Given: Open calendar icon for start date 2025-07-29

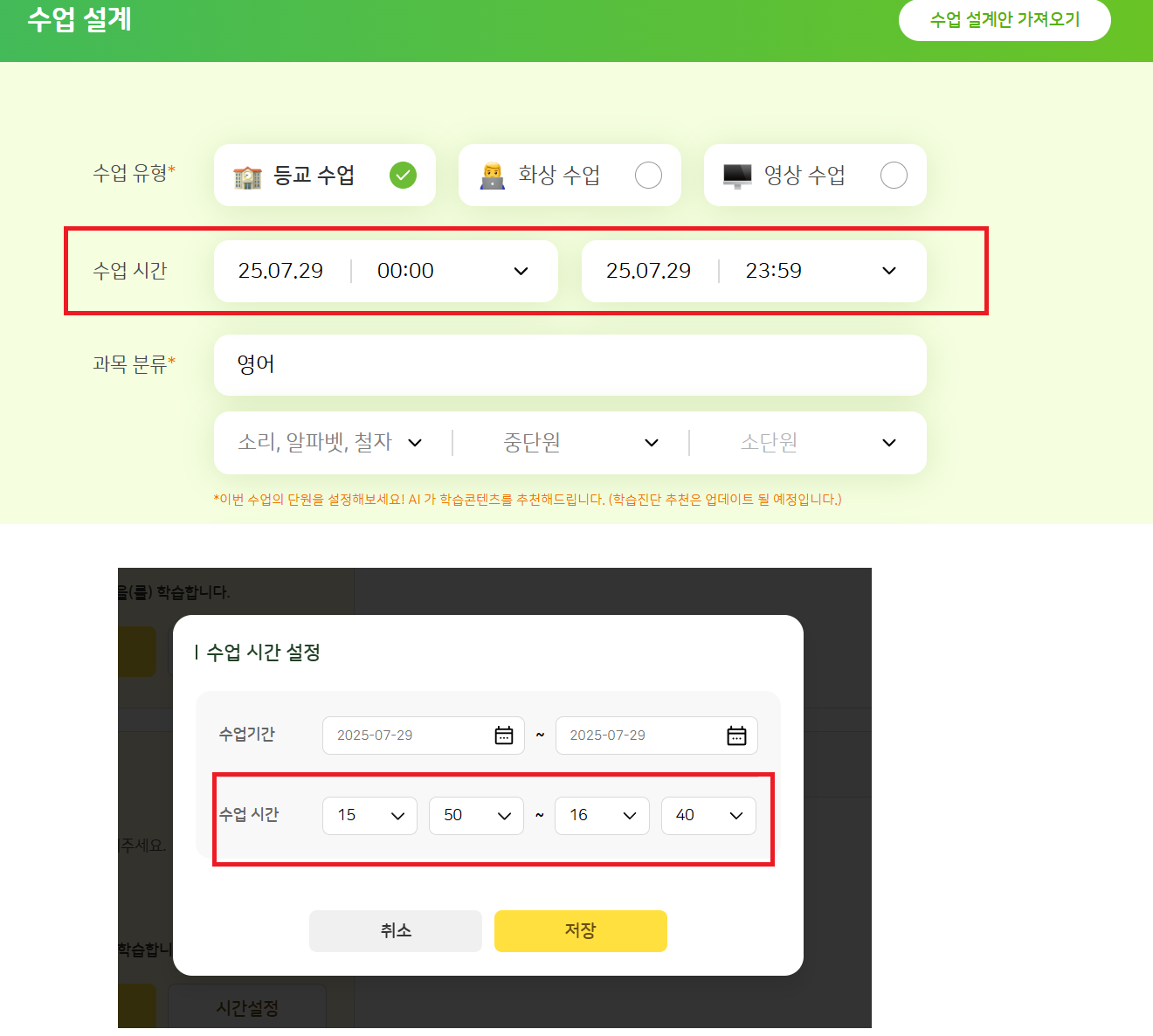Looking at the screenshot, I should pos(504,736).
